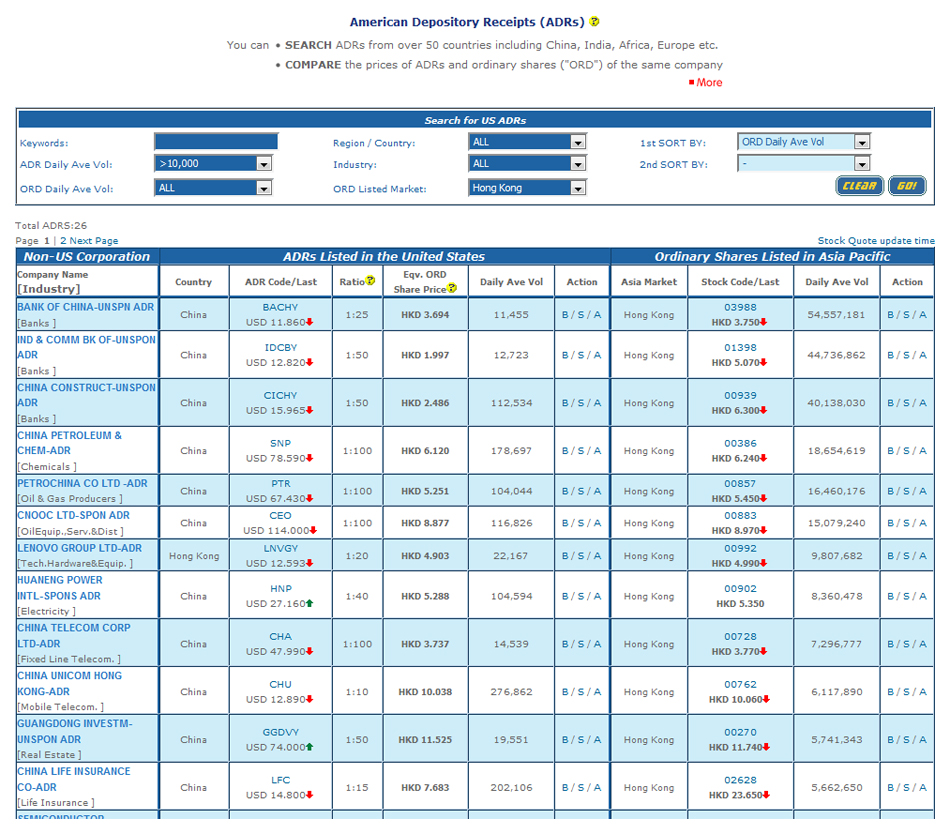This screenshot has width=950, height=825.
Task: Click ADR code HNP
Action: (281, 588)
